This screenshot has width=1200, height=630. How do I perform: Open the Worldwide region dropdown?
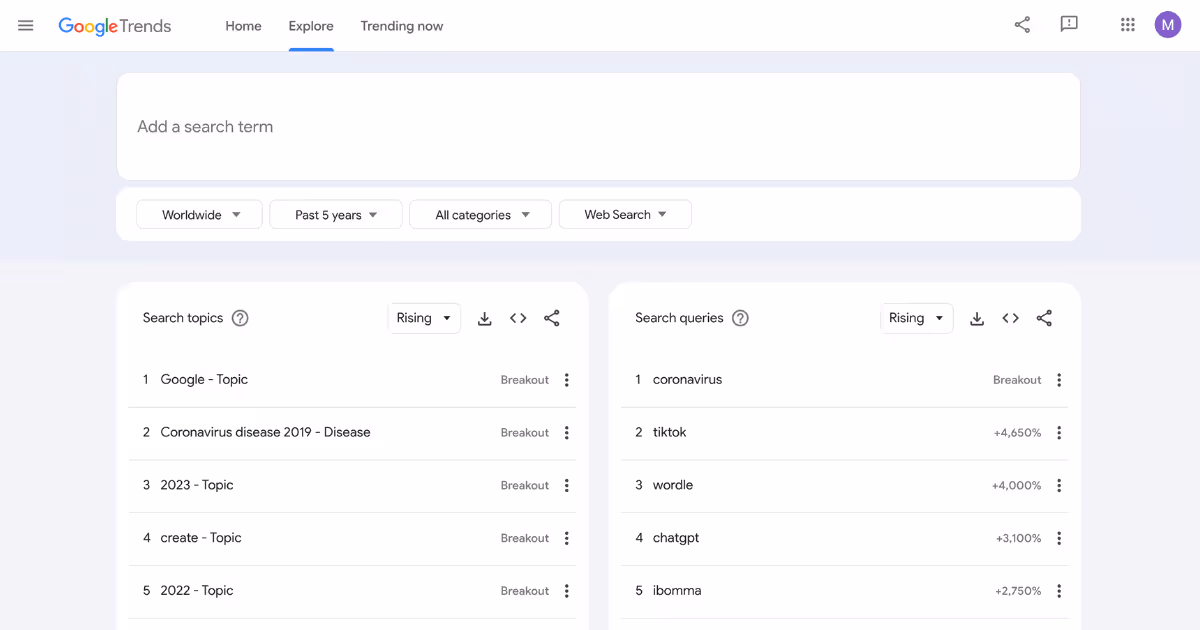click(199, 215)
